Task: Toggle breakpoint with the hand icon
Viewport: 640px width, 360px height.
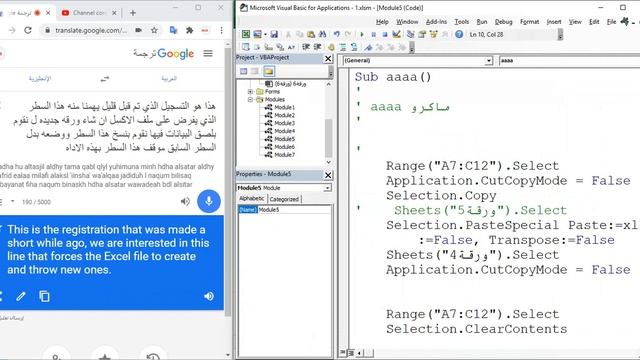Action: coord(331,47)
